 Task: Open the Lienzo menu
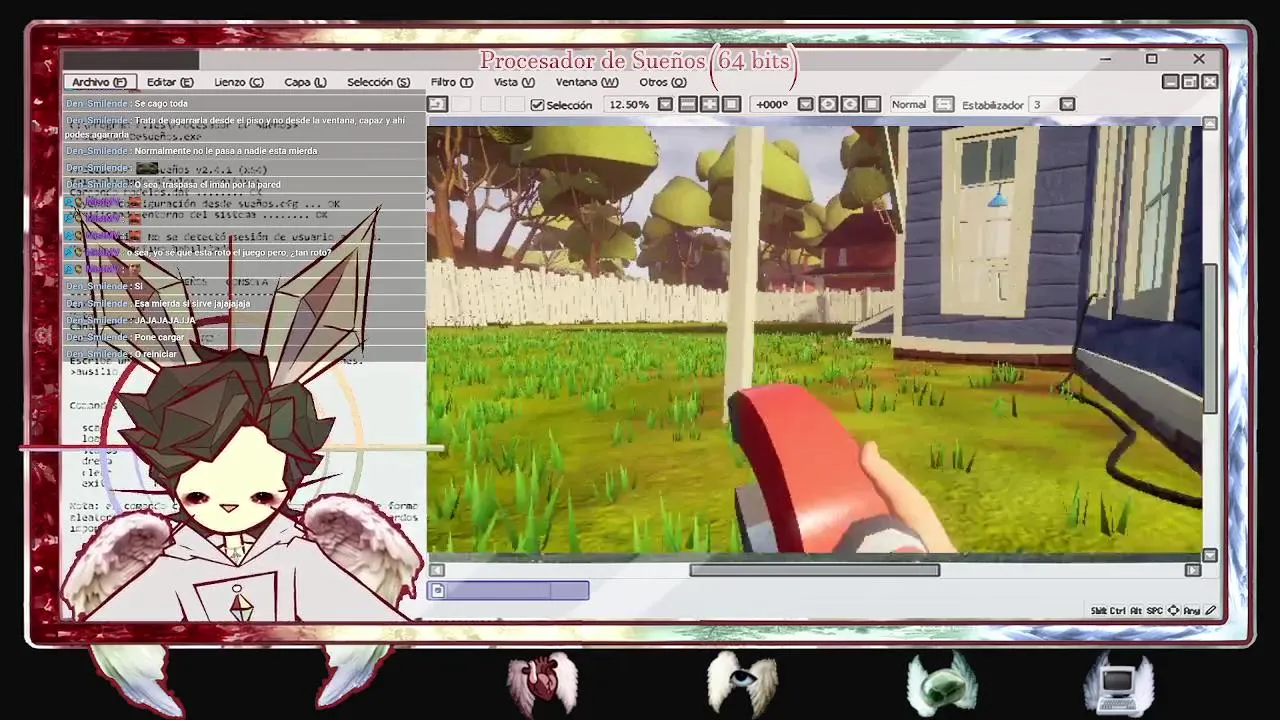point(239,82)
